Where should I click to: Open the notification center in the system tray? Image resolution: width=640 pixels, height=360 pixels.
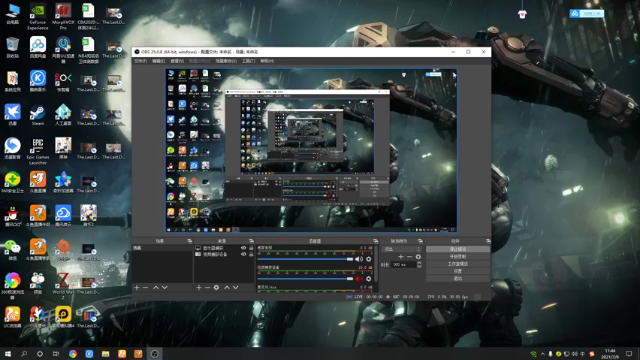[629, 354]
